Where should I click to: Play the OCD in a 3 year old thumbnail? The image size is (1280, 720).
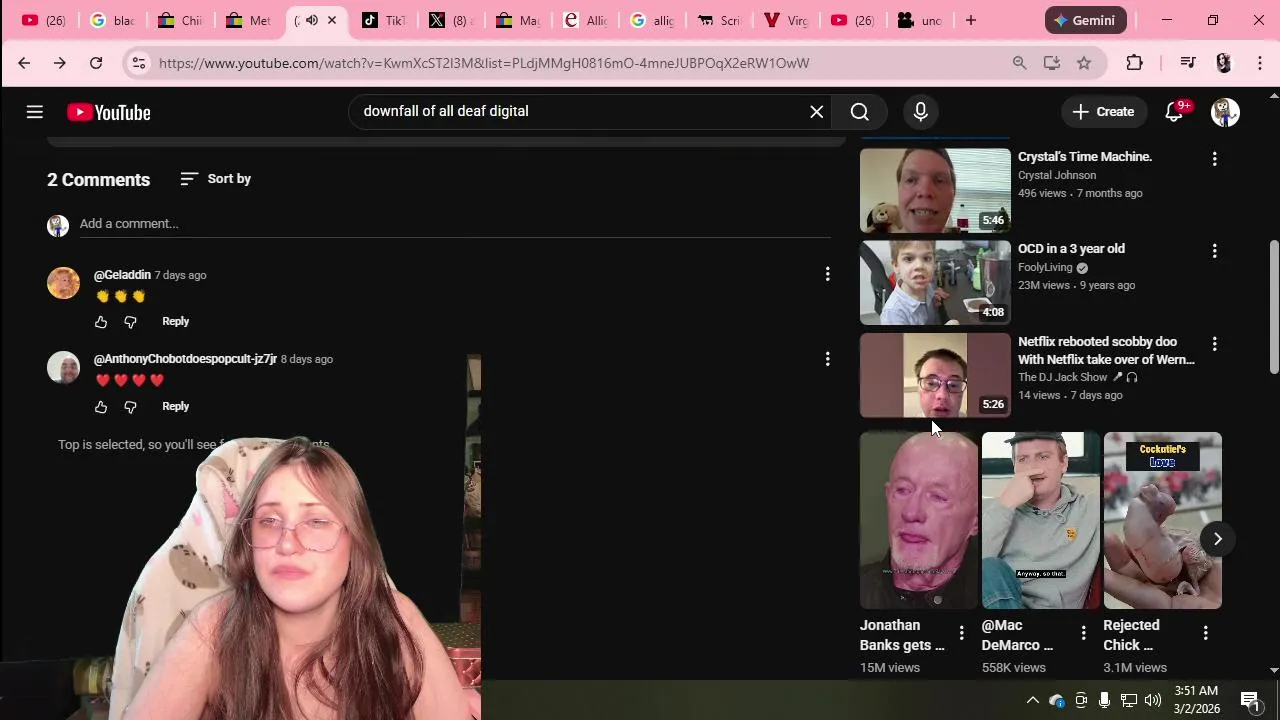[935, 283]
